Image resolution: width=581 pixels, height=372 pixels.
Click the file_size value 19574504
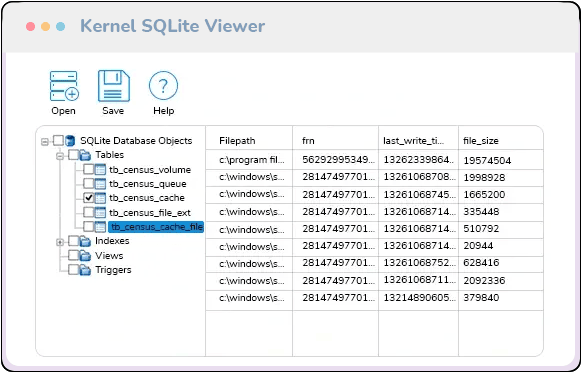click(x=487, y=160)
